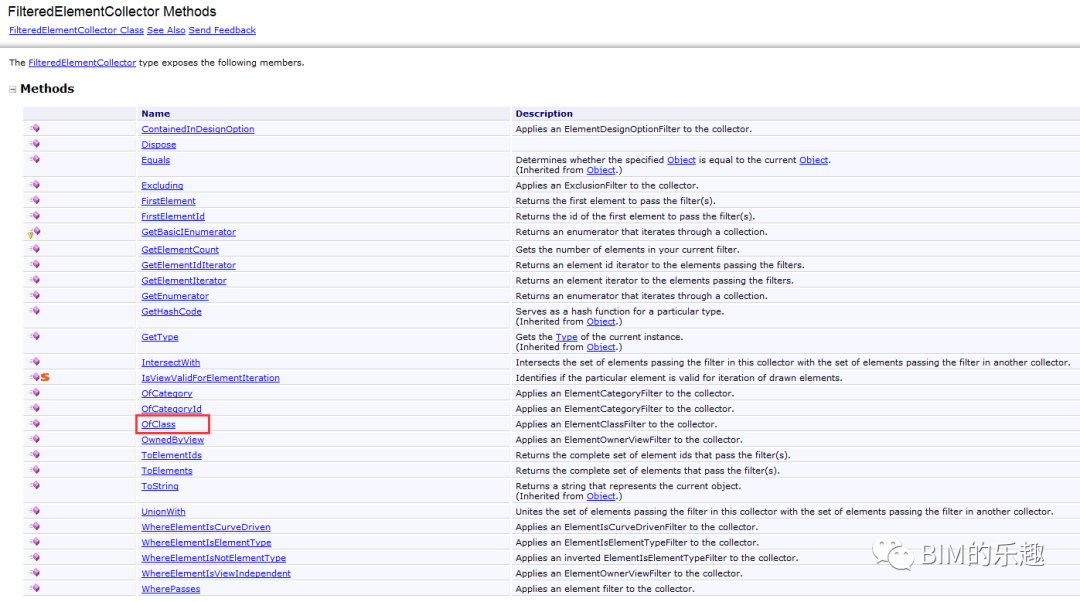Open the Dispose method link

pos(158,145)
